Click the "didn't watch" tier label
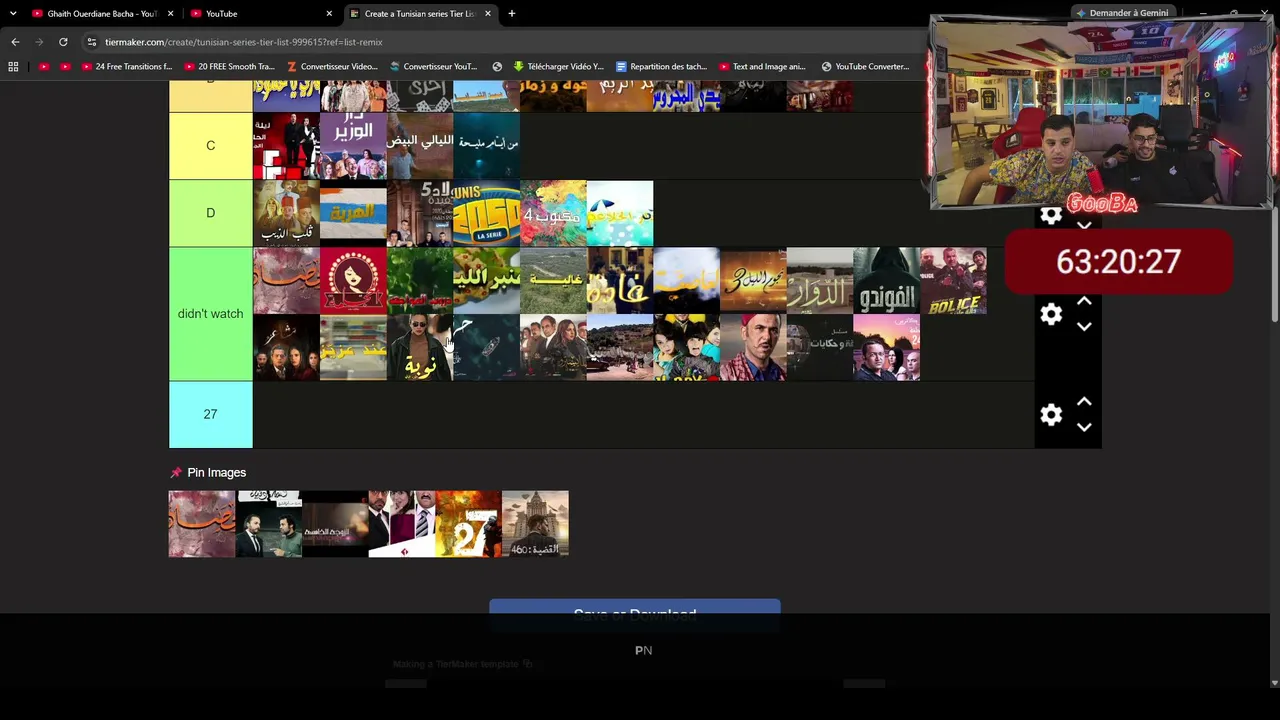The image size is (1280, 720). tap(210, 314)
